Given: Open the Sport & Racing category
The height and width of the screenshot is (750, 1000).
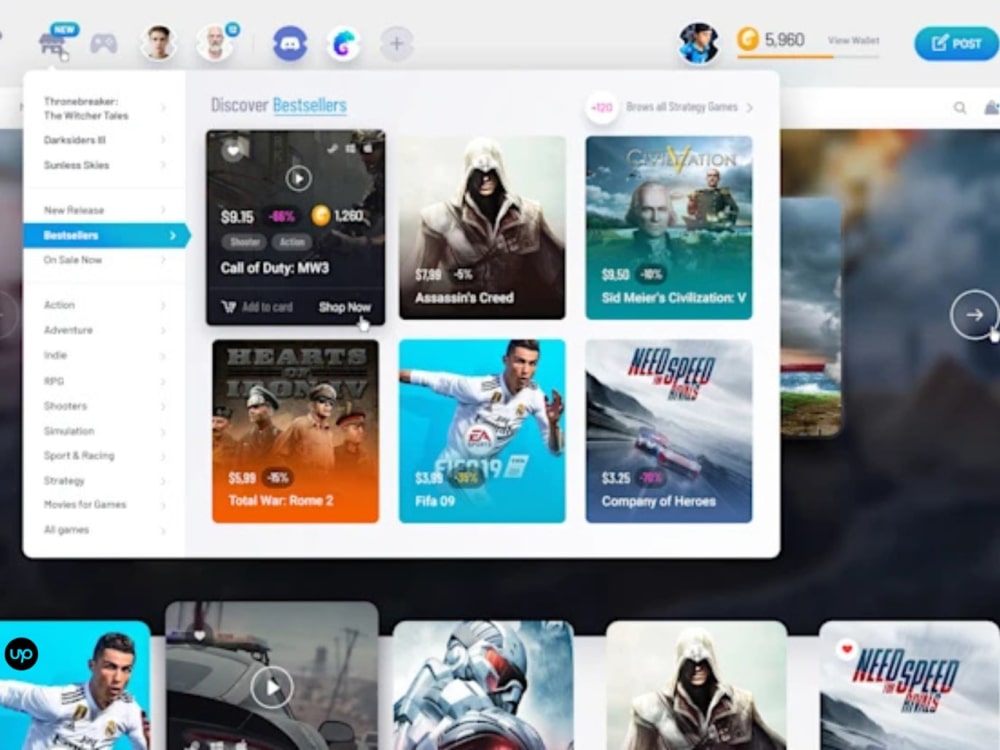Looking at the screenshot, I should [79, 455].
